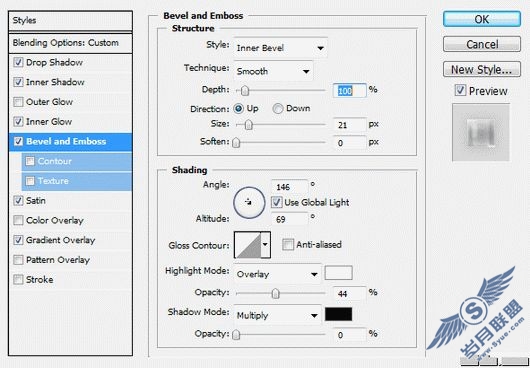Click the black shadow color swatch
The image size is (530, 368).
tap(338, 314)
